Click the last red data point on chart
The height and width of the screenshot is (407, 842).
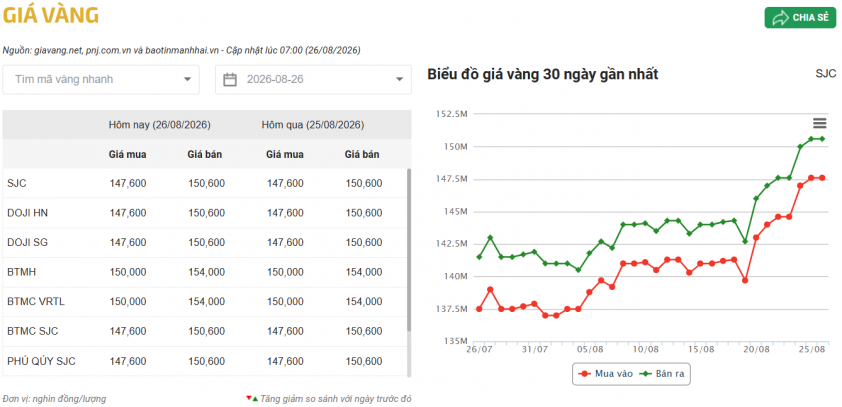pyautogui.click(x=822, y=178)
